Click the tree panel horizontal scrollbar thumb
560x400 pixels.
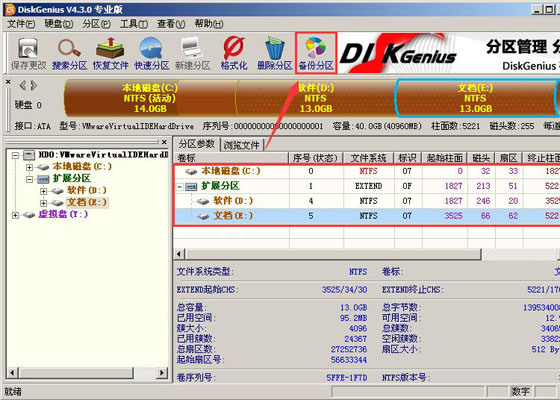tap(75, 373)
